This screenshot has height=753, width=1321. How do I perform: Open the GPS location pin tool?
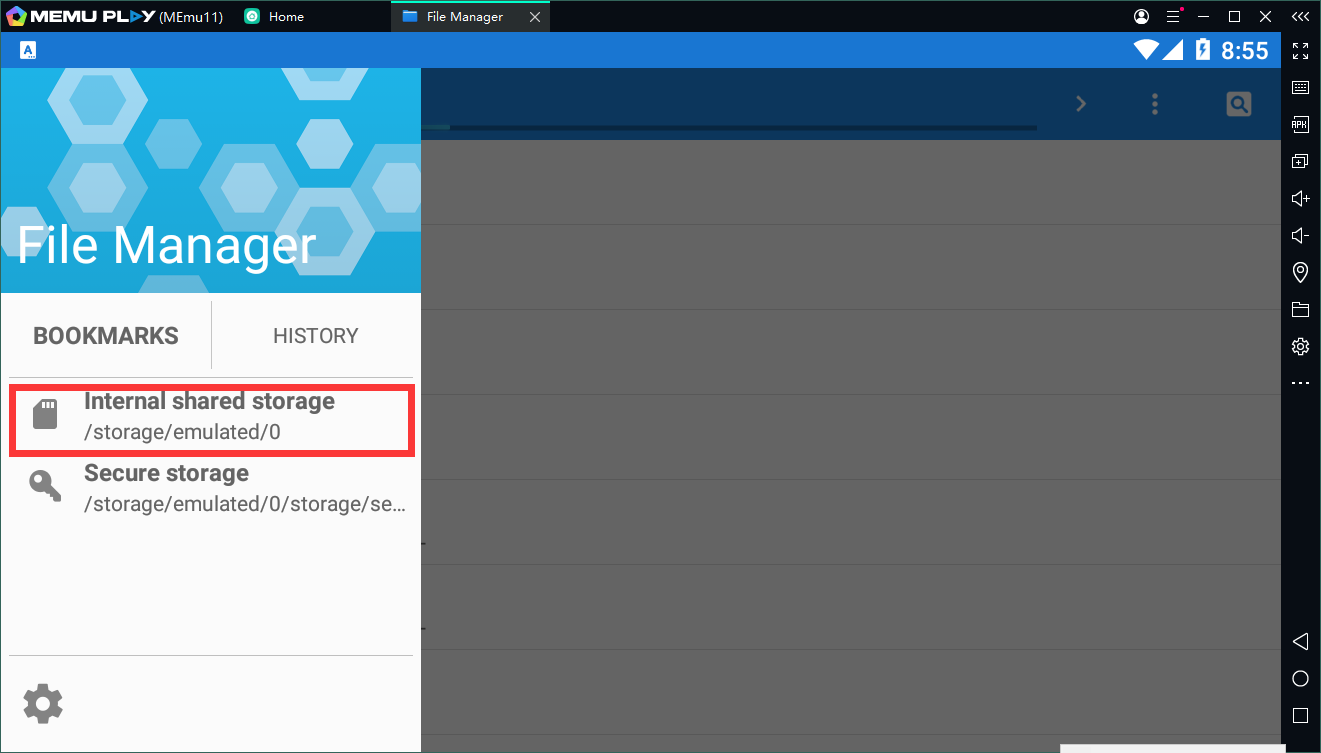[x=1300, y=272]
